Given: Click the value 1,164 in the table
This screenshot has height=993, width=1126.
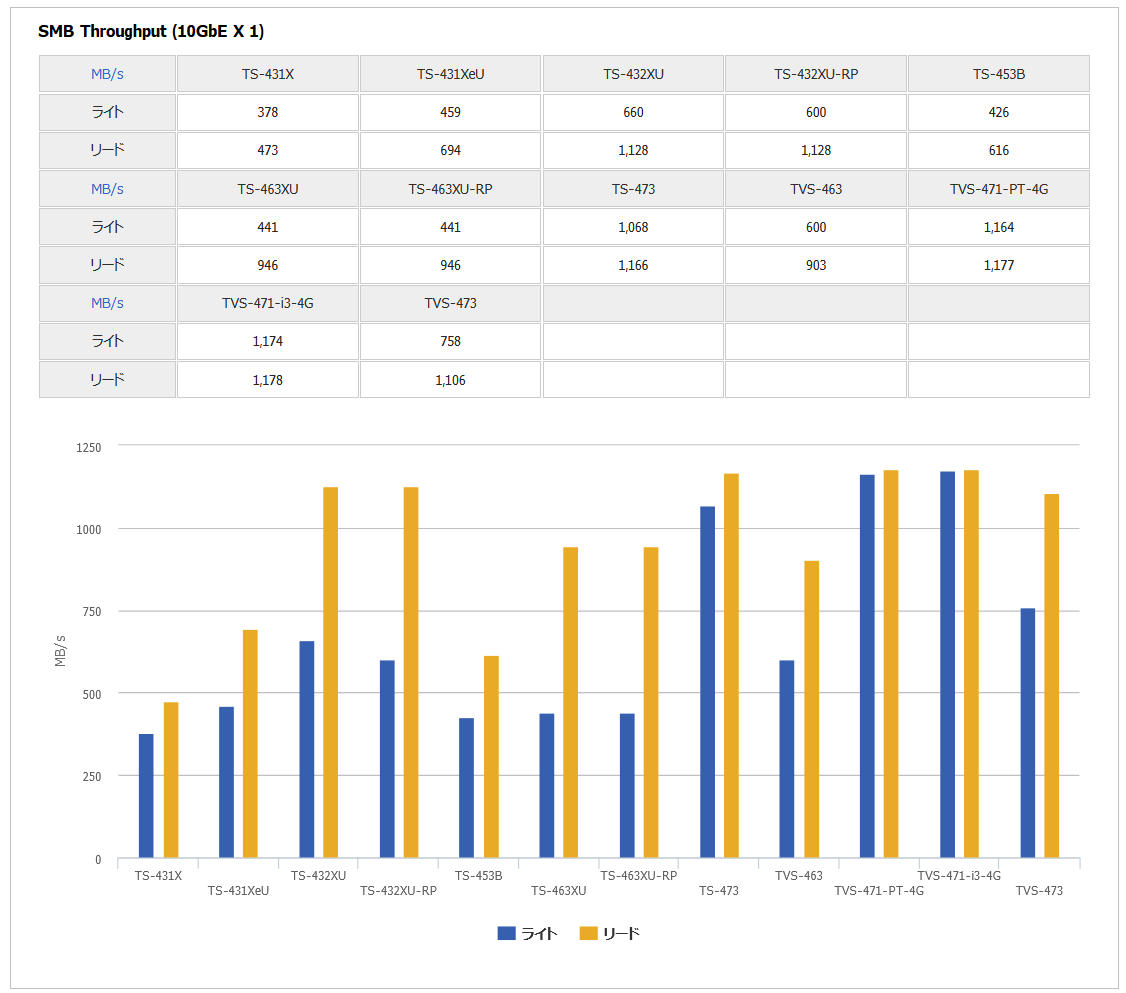Looking at the screenshot, I should coord(999,227).
